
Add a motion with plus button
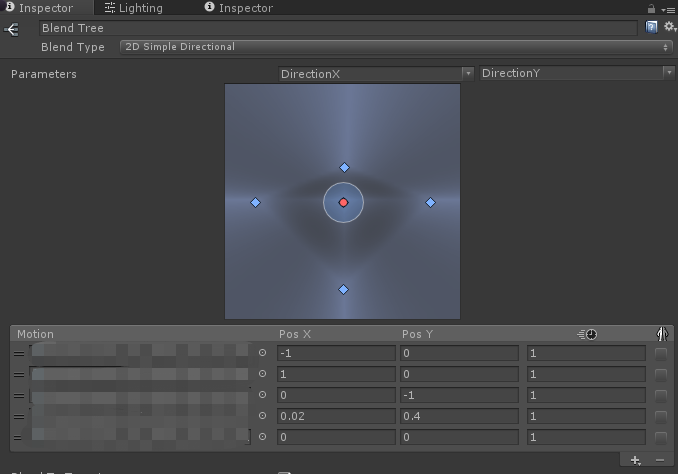(x=635, y=460)
